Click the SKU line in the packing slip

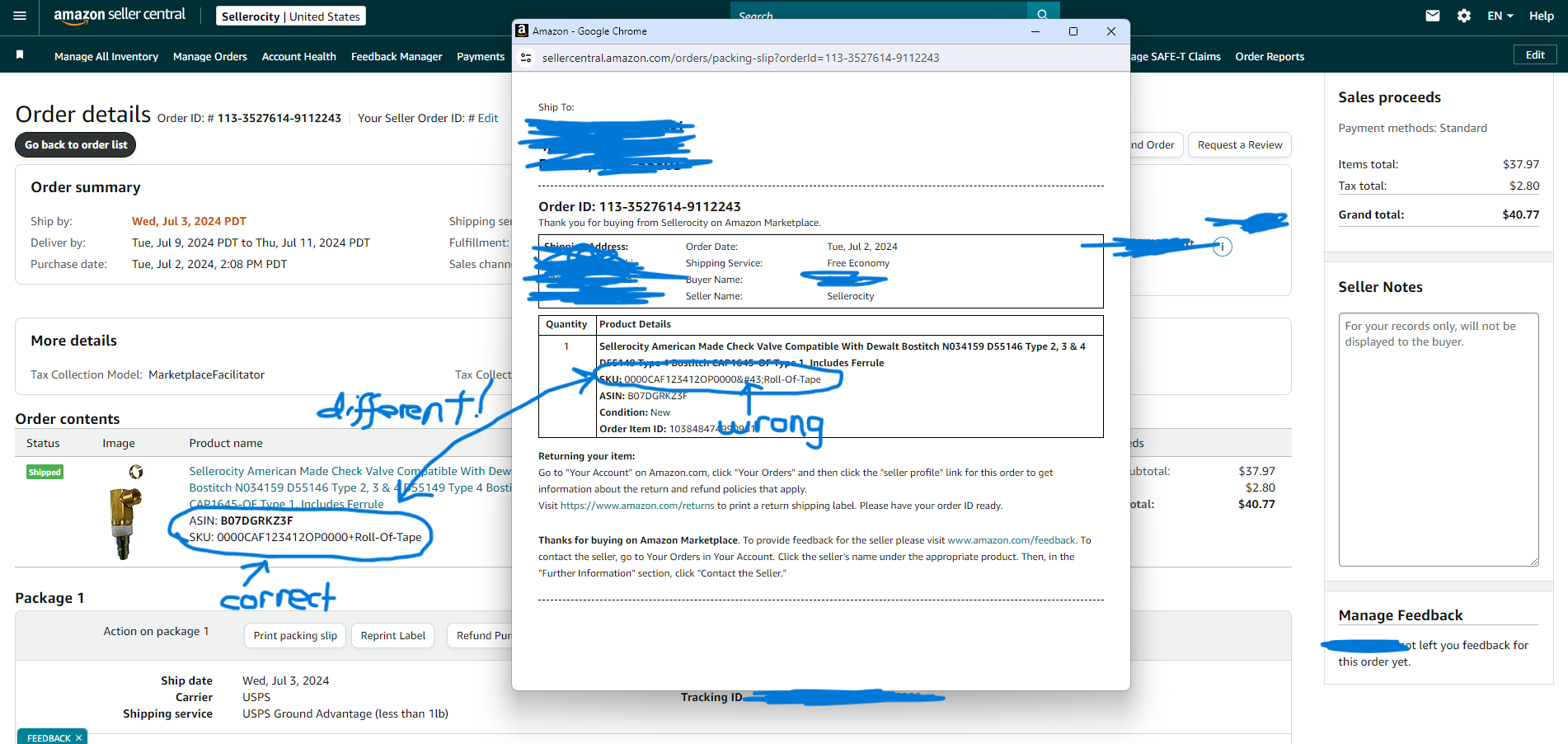coord(710,379)
